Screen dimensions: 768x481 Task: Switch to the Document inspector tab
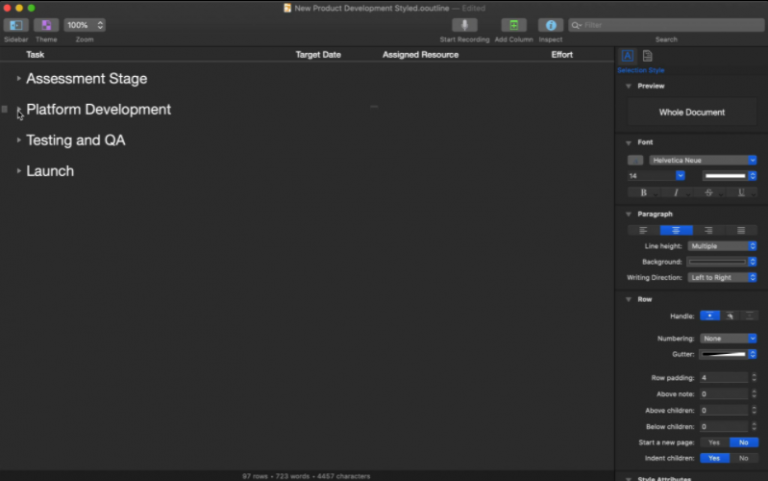pos(648,56)
